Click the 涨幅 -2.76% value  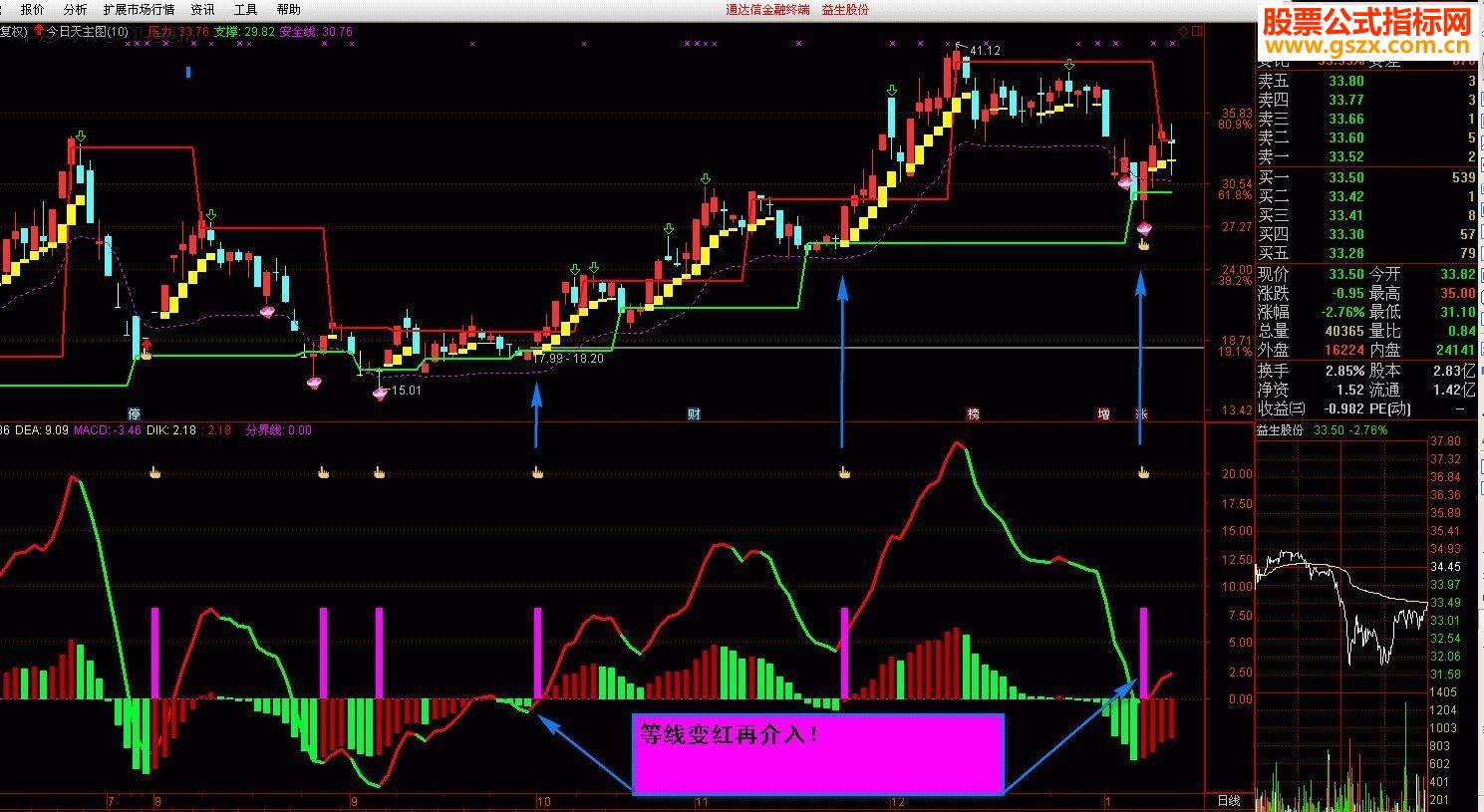click(1341, 312)
